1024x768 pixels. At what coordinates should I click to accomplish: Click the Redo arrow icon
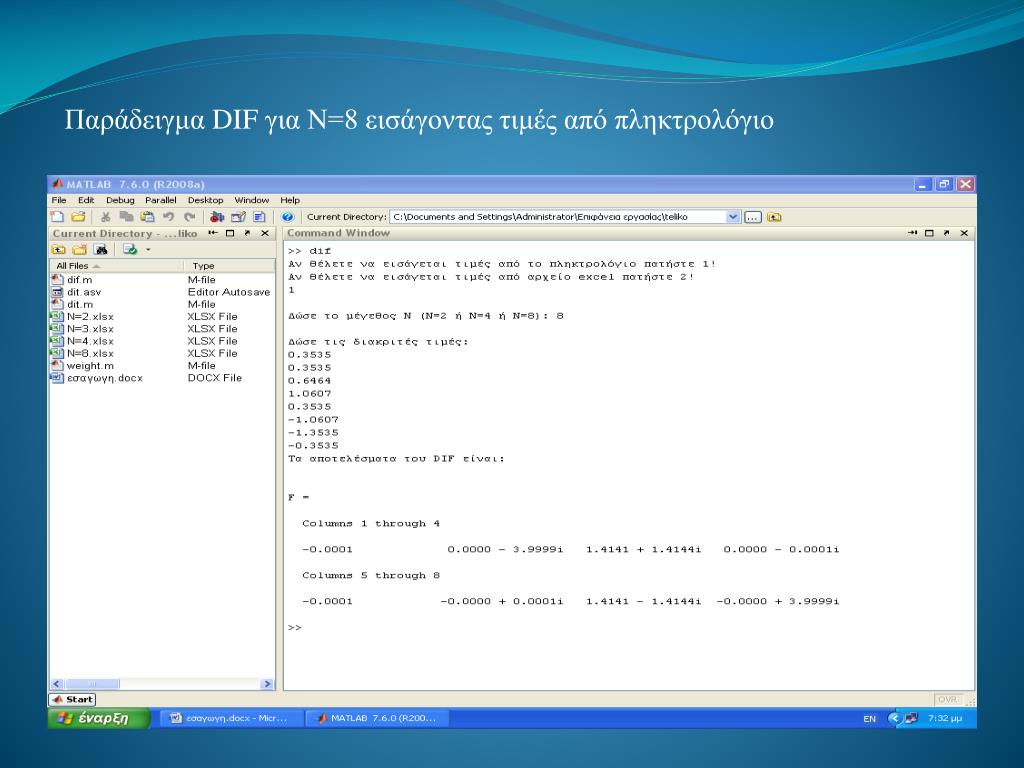189,217
